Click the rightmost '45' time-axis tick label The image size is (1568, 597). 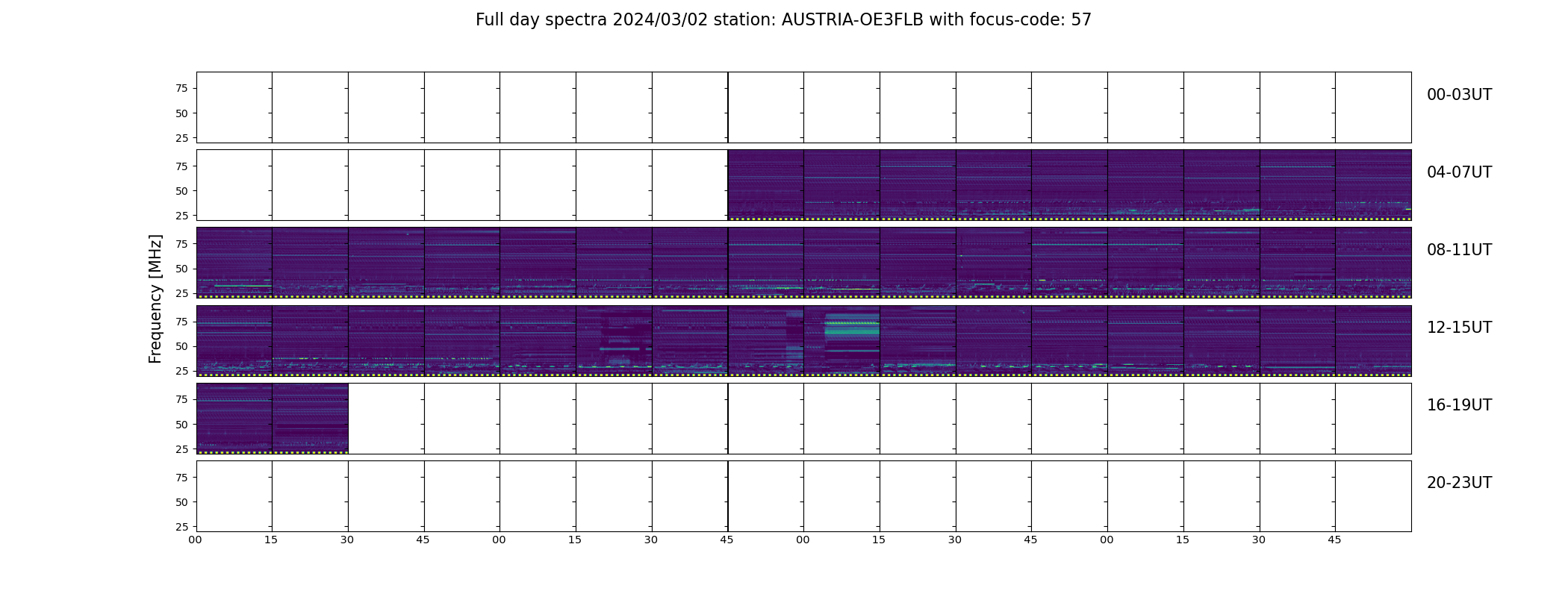coord(1334,540)
